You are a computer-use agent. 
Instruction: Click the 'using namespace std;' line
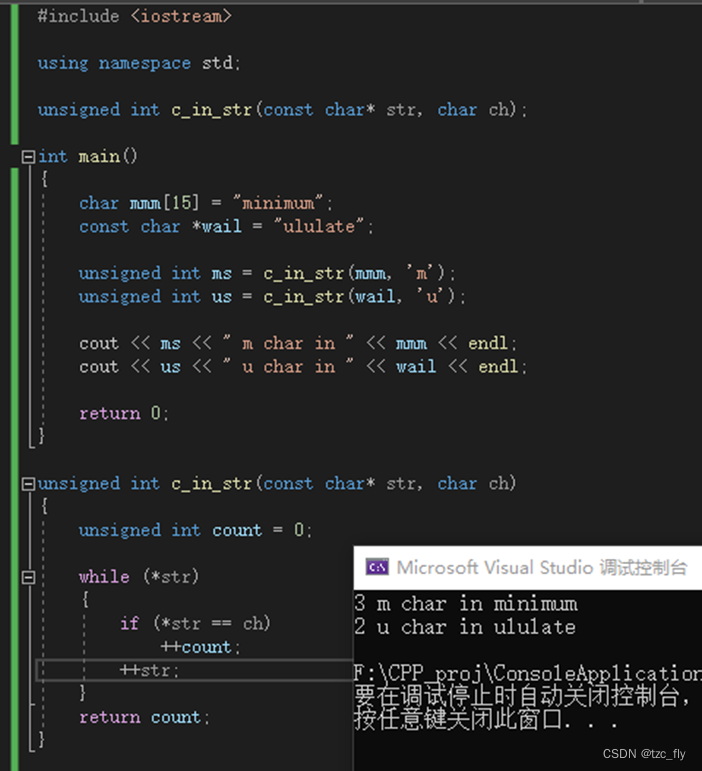139,63
